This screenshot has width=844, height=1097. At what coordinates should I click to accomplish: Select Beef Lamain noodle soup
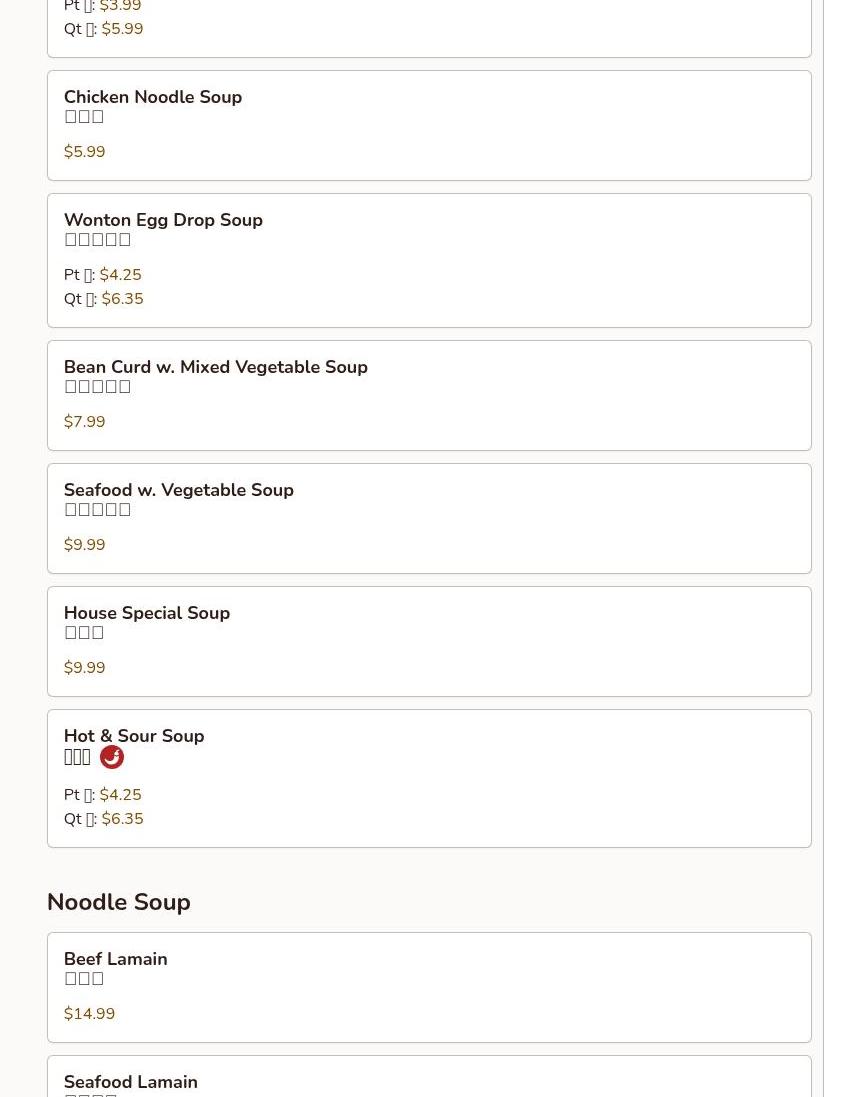(115, 959)
